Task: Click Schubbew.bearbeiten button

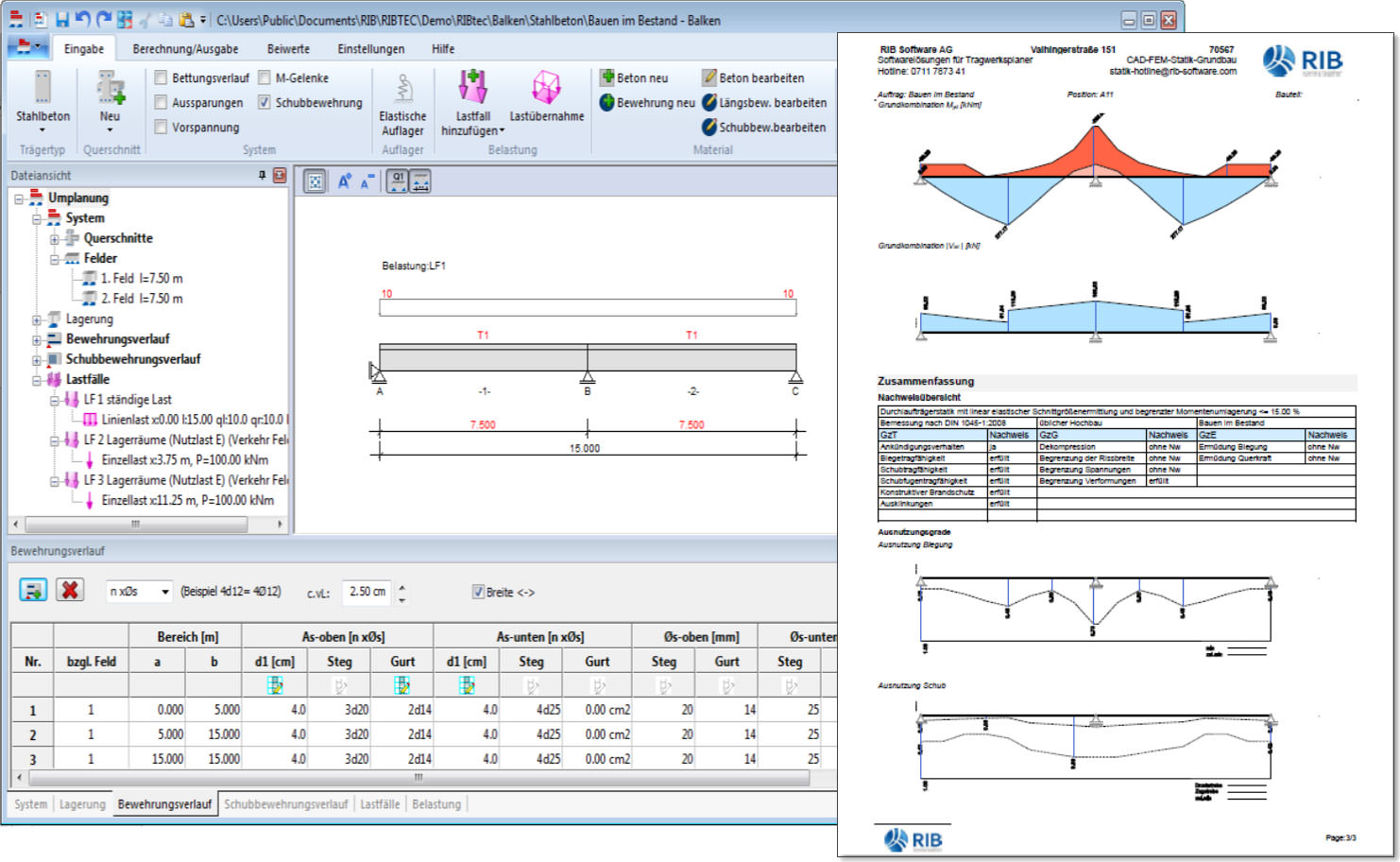Action: (764, 127)
